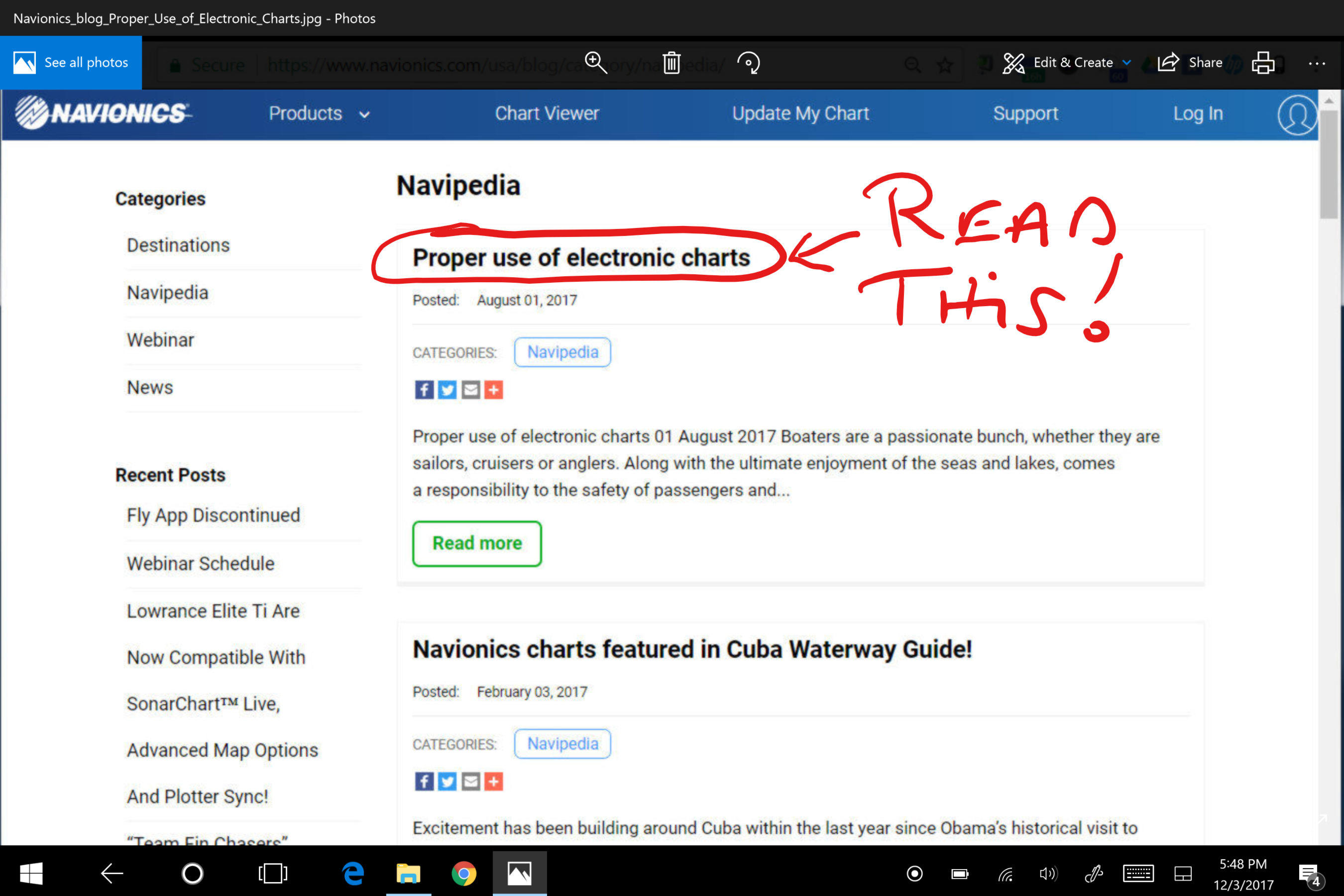Delete photo with trash icon

pos(672,62)
